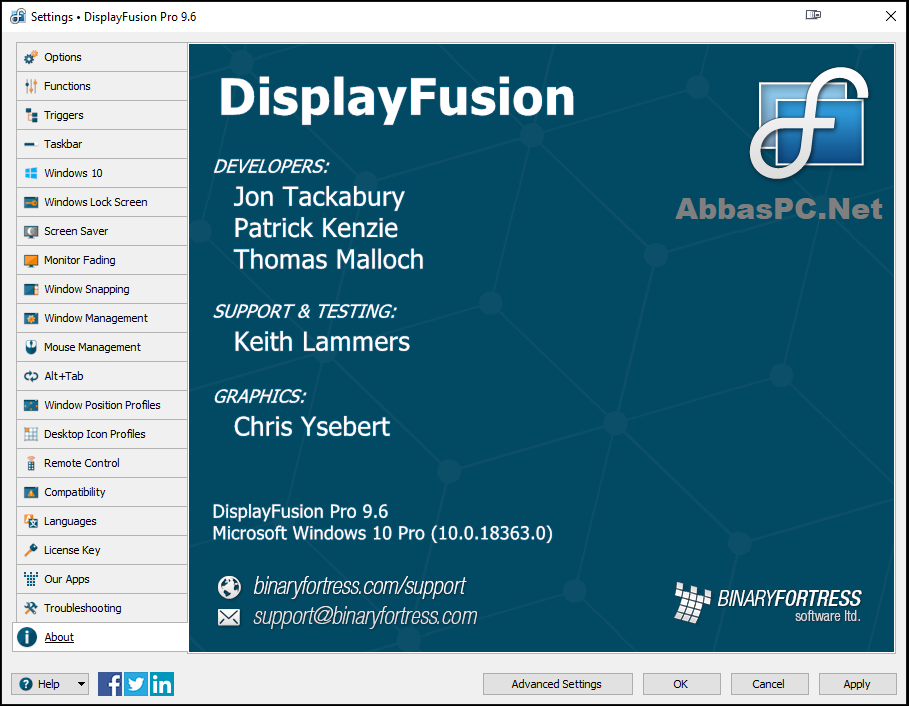Open the Window Position Profiles icon
This screenshot has width=909, height=706.
coord(31,405)
